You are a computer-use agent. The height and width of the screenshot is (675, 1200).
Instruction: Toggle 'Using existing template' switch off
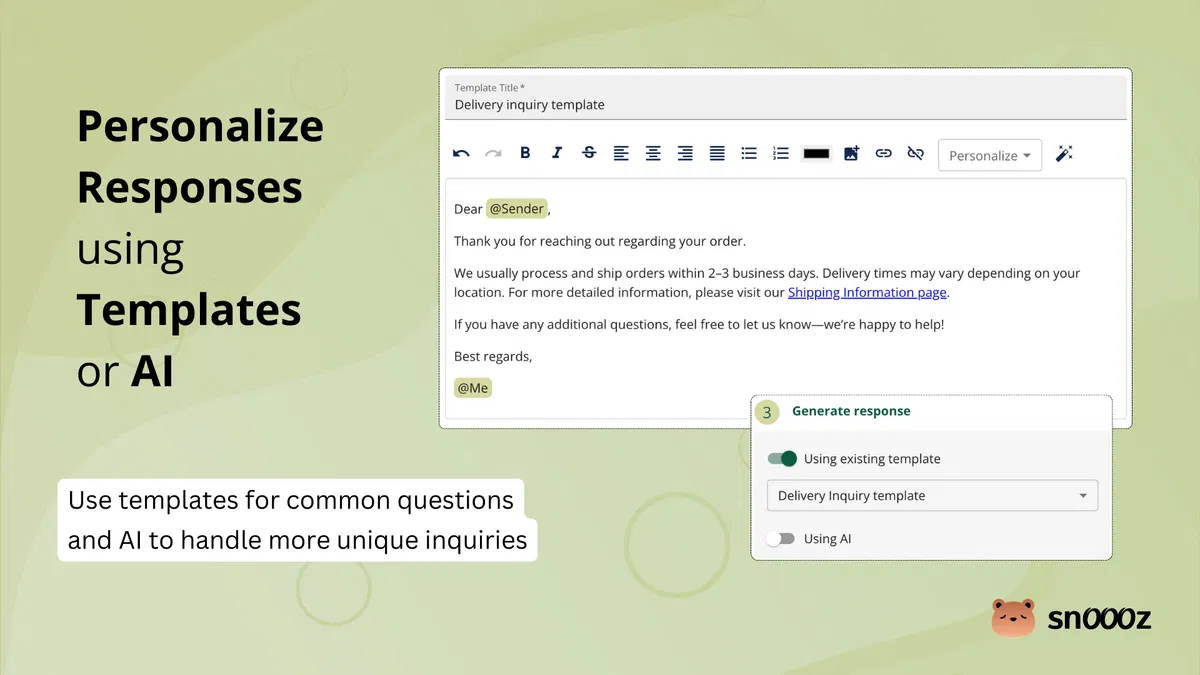(x=783, y=458)
